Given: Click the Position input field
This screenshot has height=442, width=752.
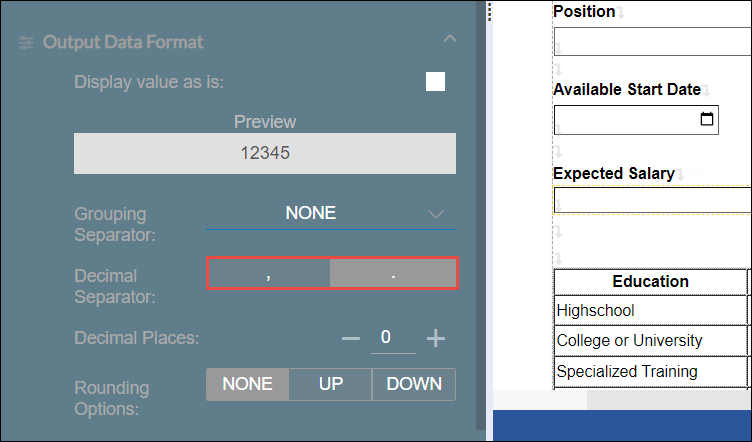Looking at the screenshot, I should 650,42.
